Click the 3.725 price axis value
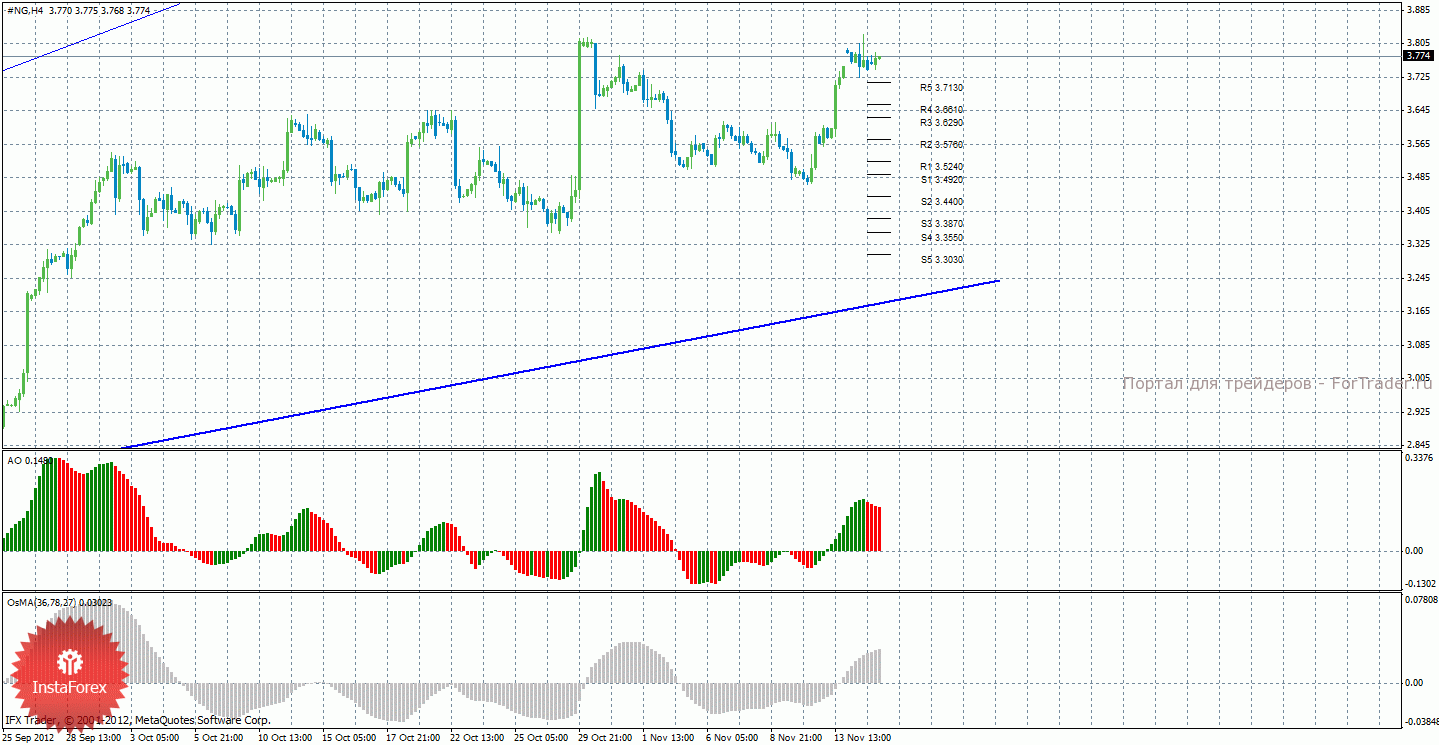Viewport: 1439px width, 745px height. (1417, 77)
